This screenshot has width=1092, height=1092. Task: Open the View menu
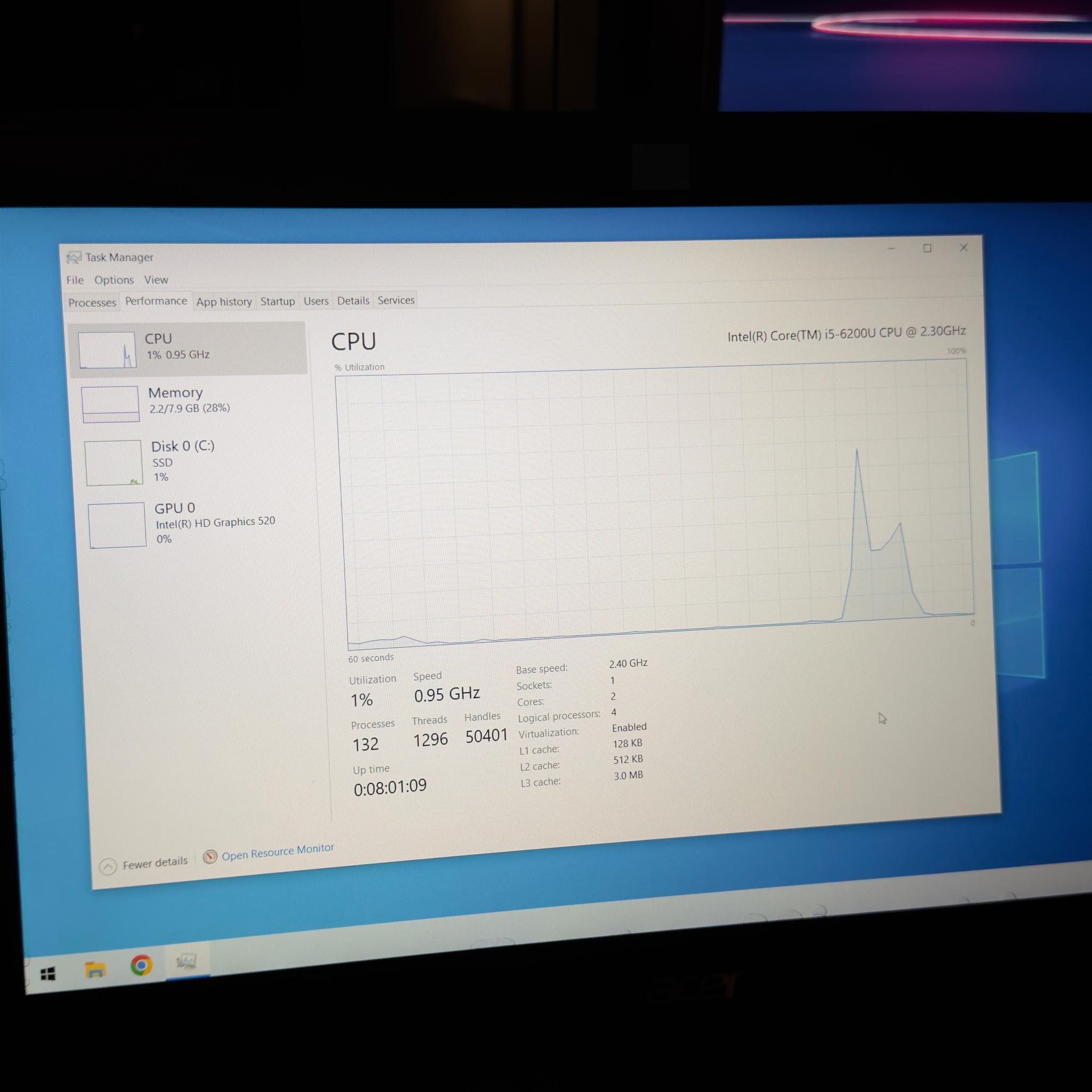156,279
